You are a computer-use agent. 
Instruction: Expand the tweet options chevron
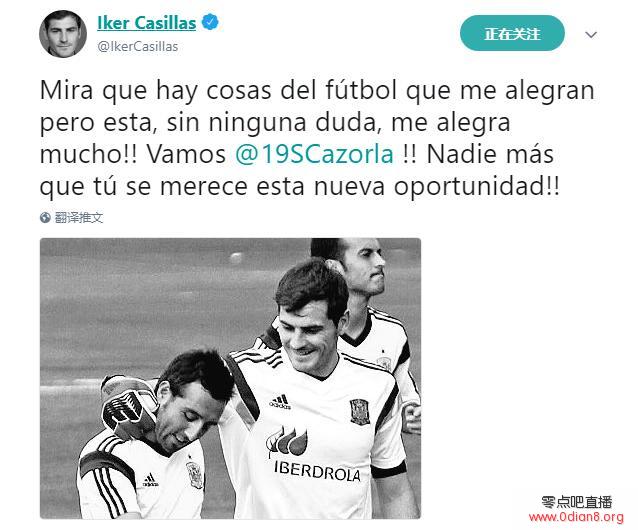[591, 35]
